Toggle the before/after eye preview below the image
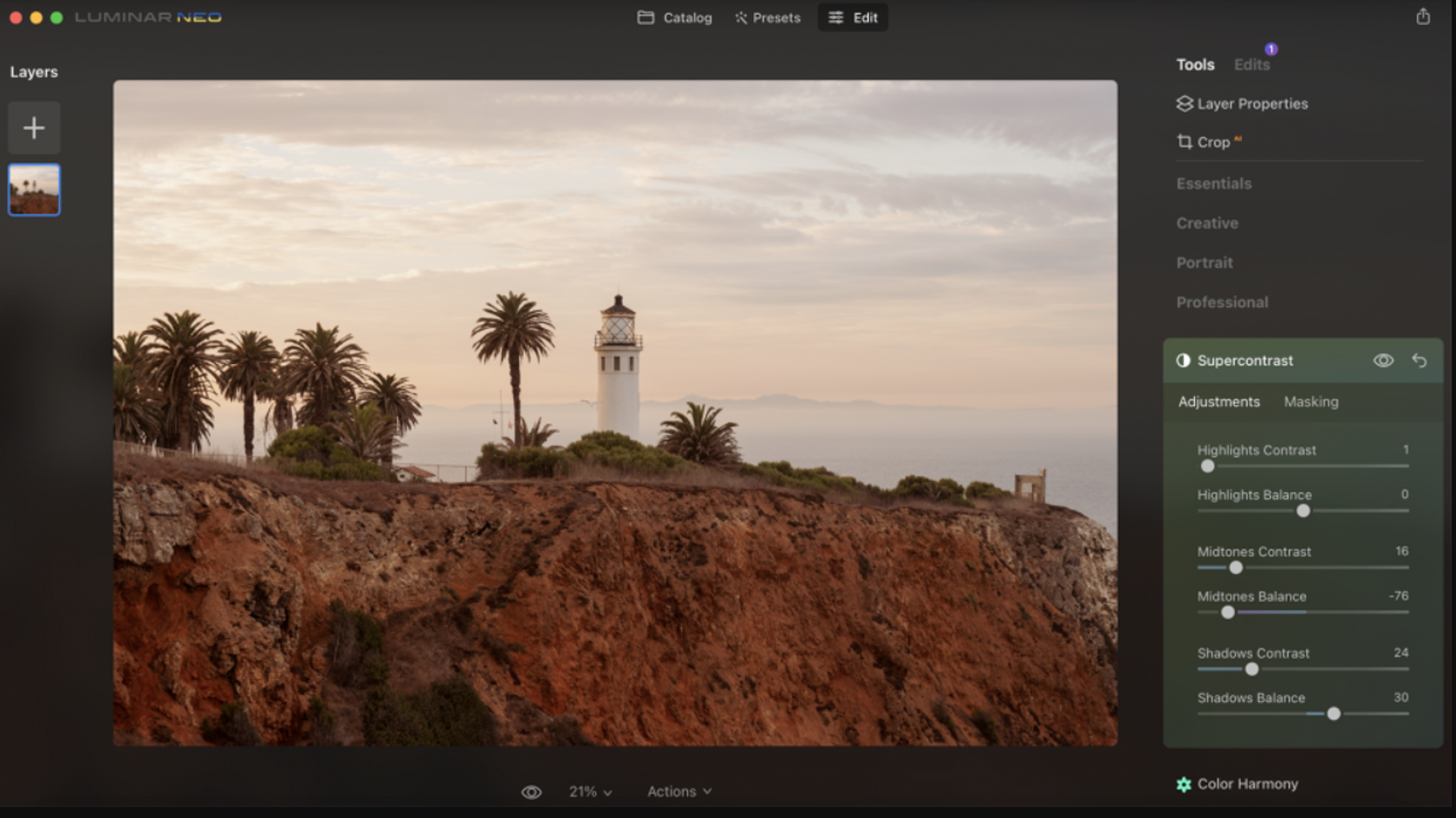The width and height of the screenshot is (1456, 818). 531,791
